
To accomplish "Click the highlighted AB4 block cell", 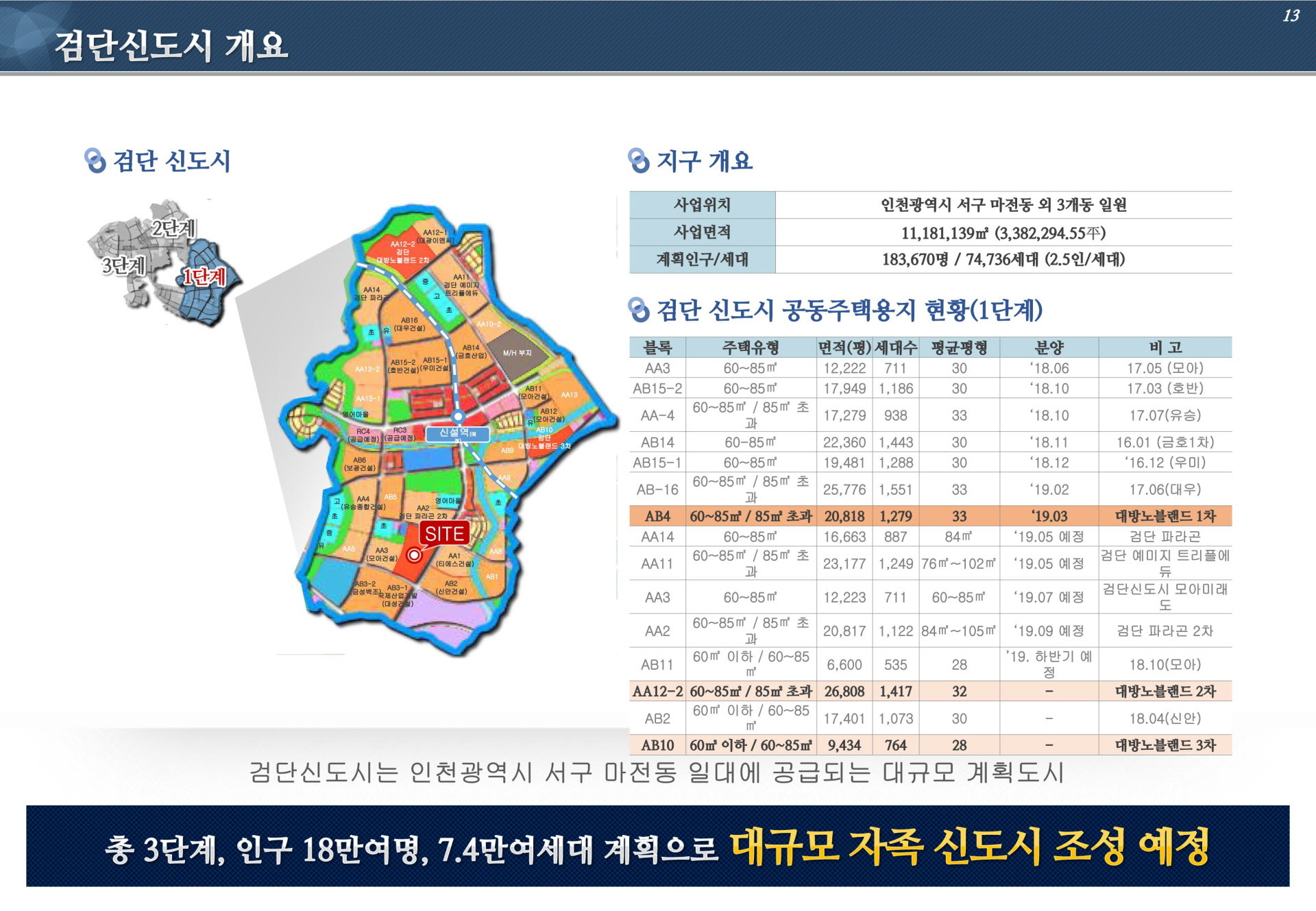I will 657,516.
